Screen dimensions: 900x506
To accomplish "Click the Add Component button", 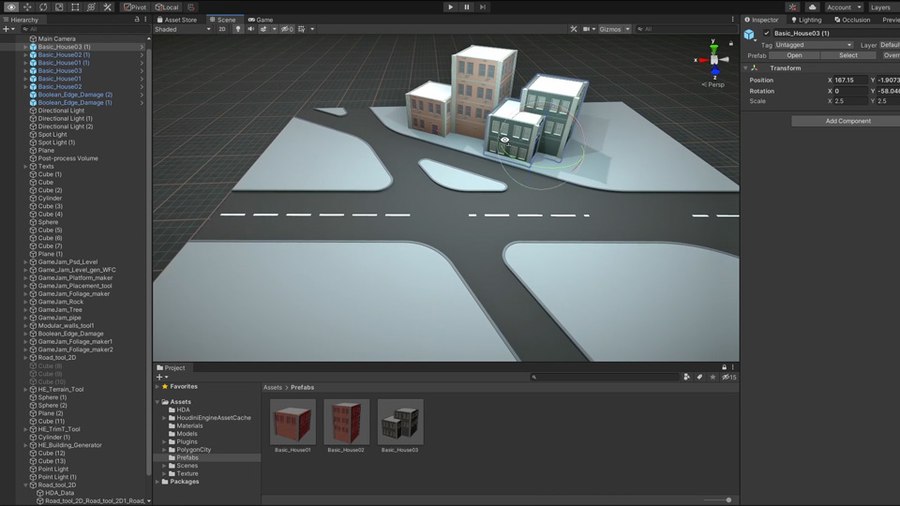I will point(848,121).
